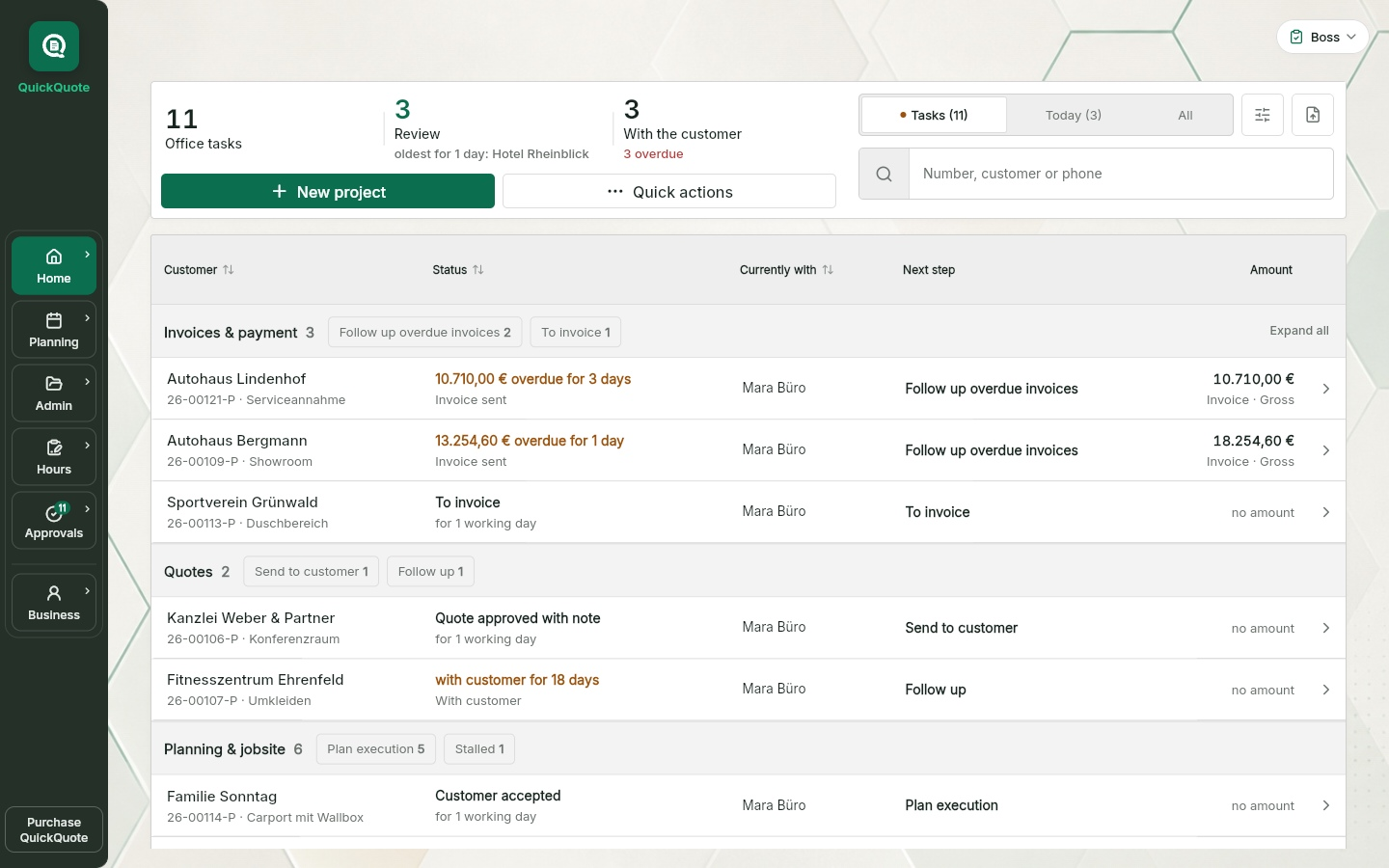Open the filter settings sliders icon

click(1263, 115)
